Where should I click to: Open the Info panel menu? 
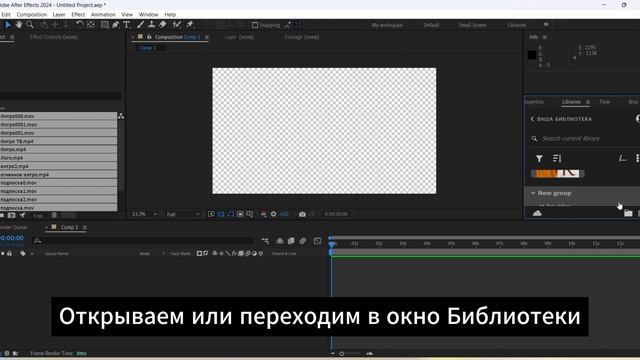(x=544, y=37)
